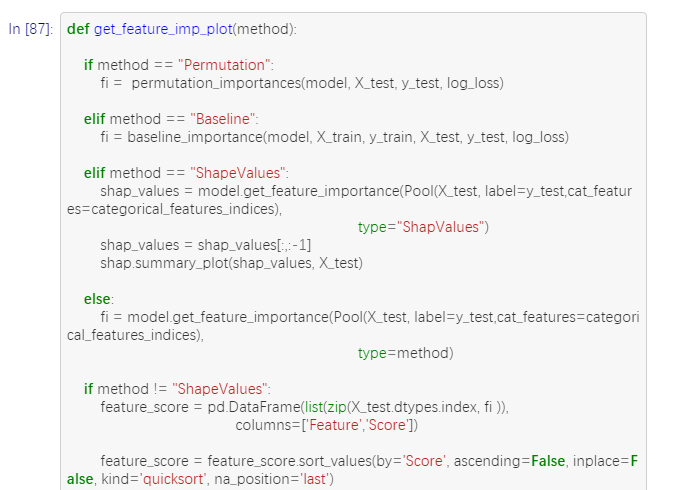Click the ascending=False argument
675x490 pixels.
[x=509, y=461]
